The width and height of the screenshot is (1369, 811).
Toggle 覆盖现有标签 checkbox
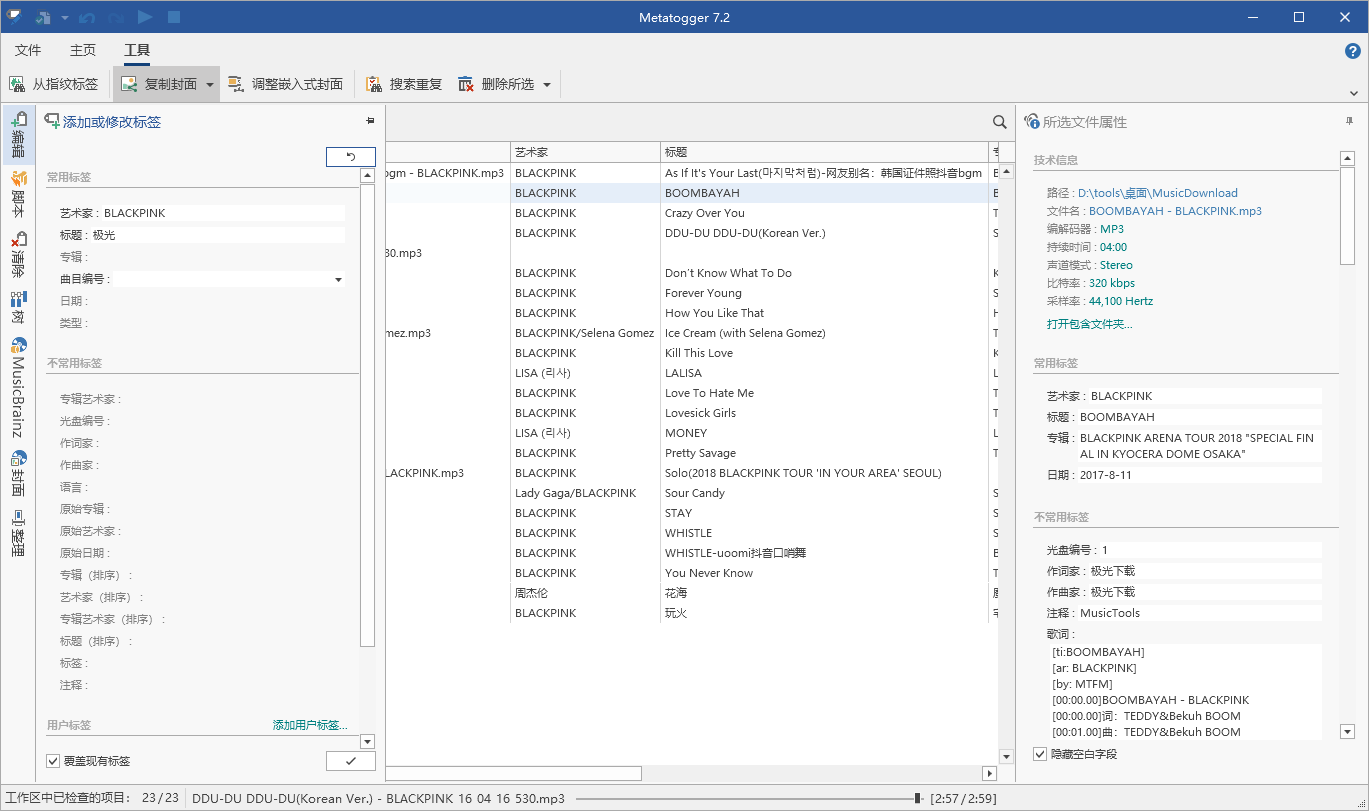[x=54, y=761]
